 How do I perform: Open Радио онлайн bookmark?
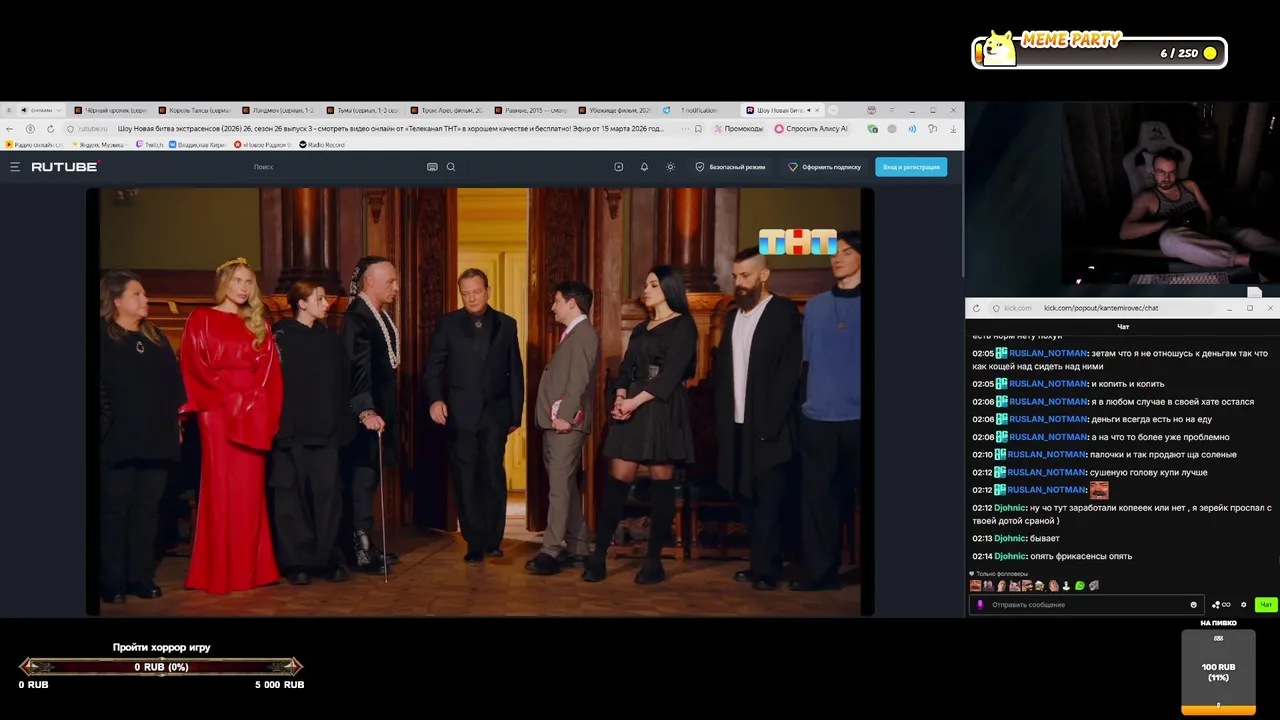pyautogui.click(x=34, y=145)
